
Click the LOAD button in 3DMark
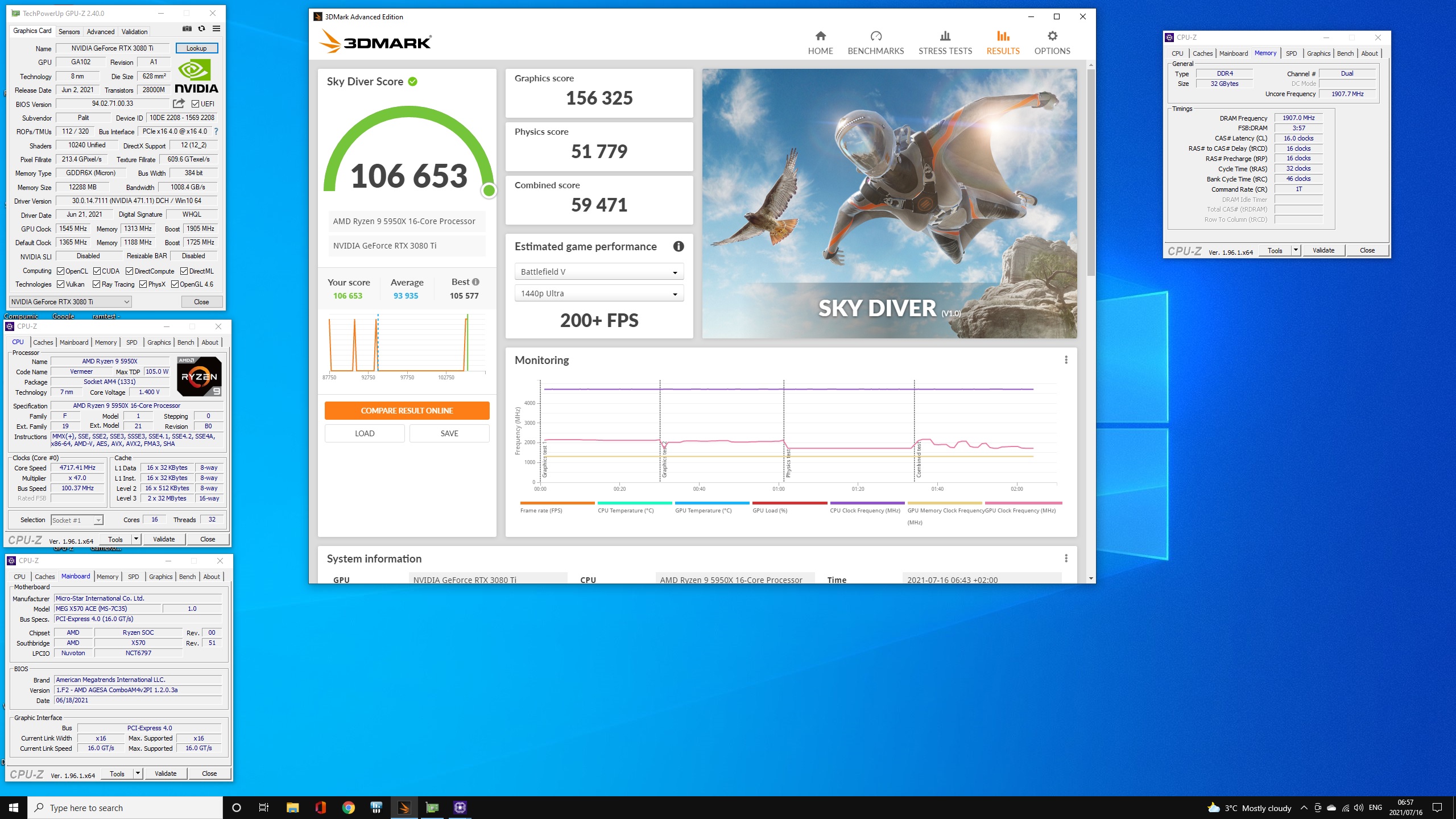click(365, 433)
